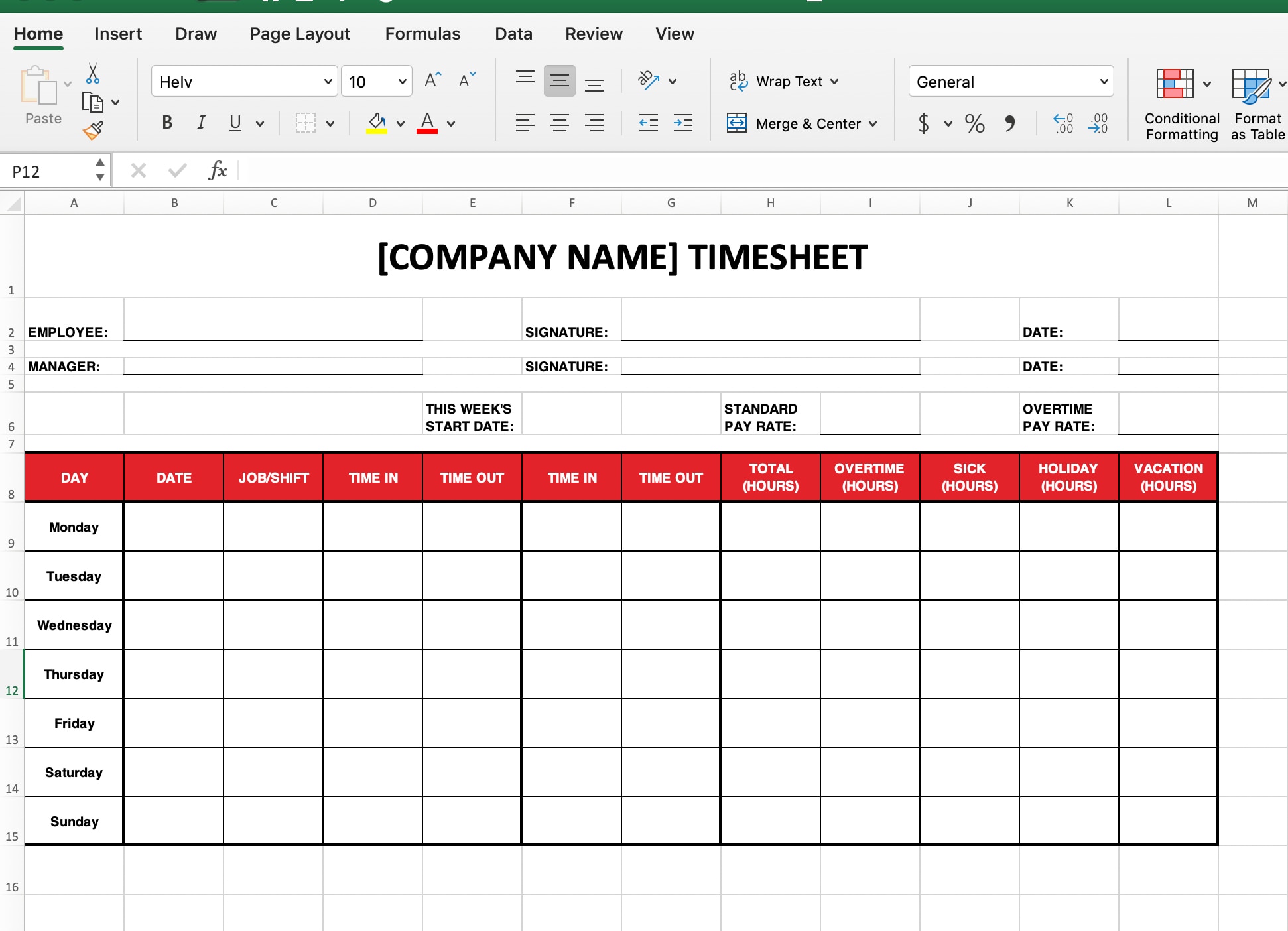
Task: Click the Currency format dollar sign icon
Action: pos(921,122)
